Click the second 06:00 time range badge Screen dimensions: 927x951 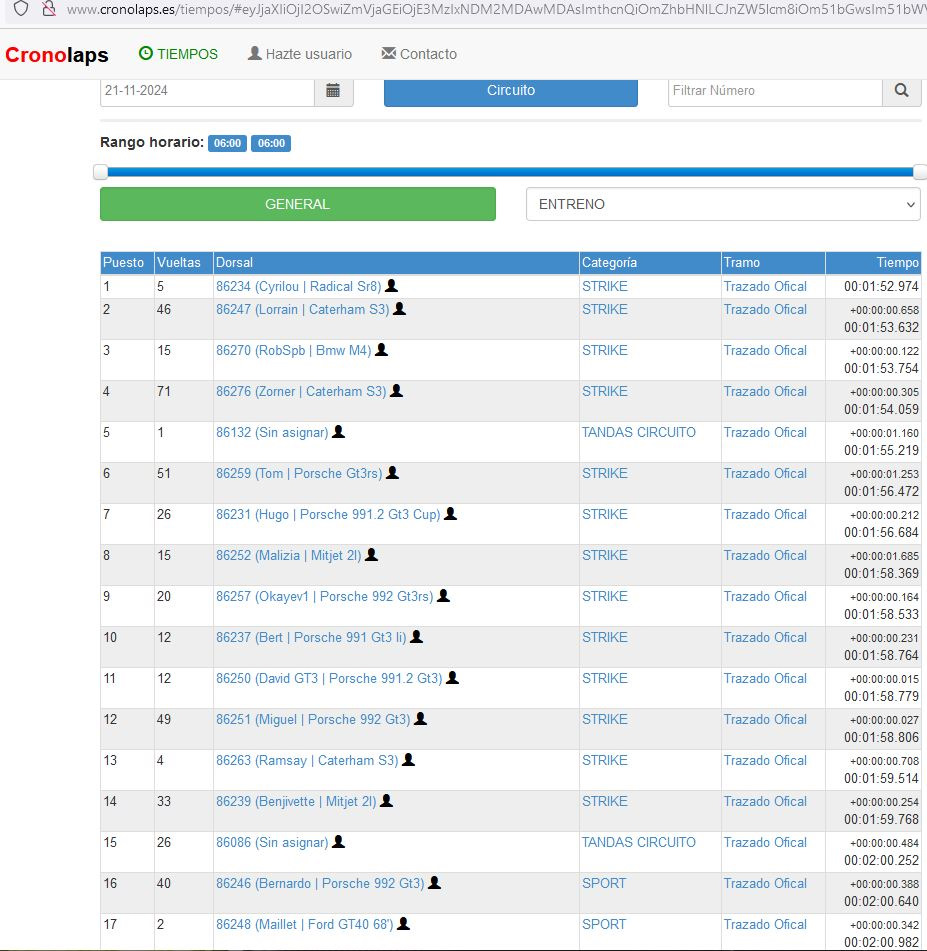point(271,143)
